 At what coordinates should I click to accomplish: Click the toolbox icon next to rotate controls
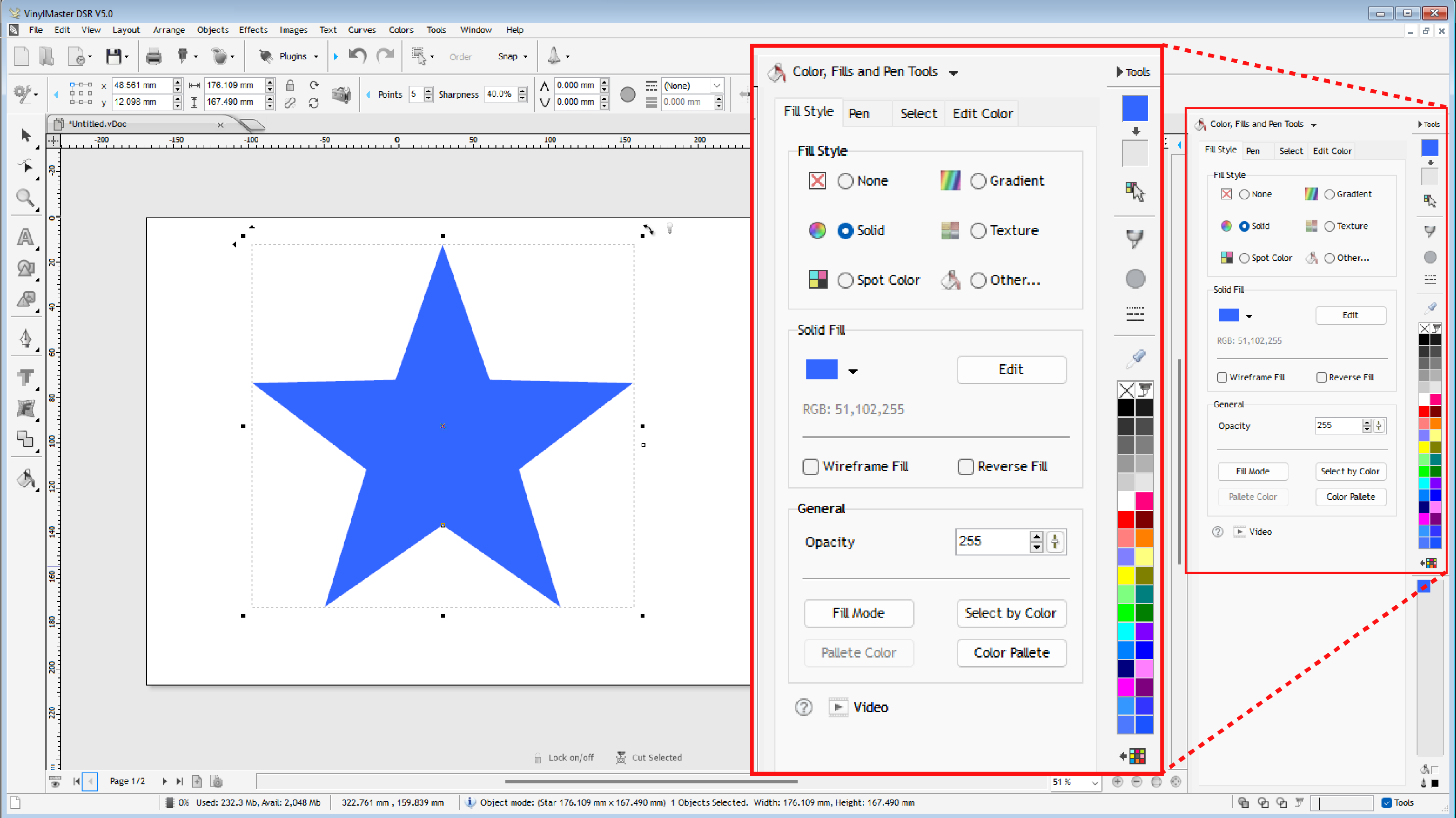[x=341, y=94]
